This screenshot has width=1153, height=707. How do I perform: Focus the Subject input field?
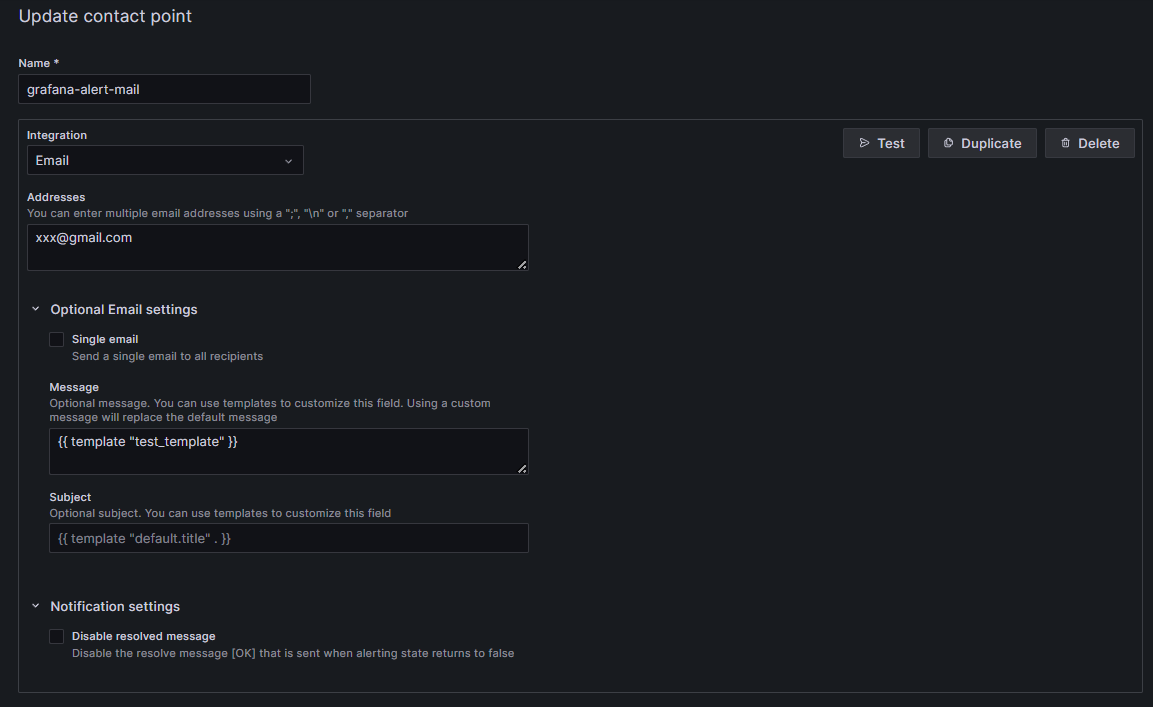click(288, 538)
